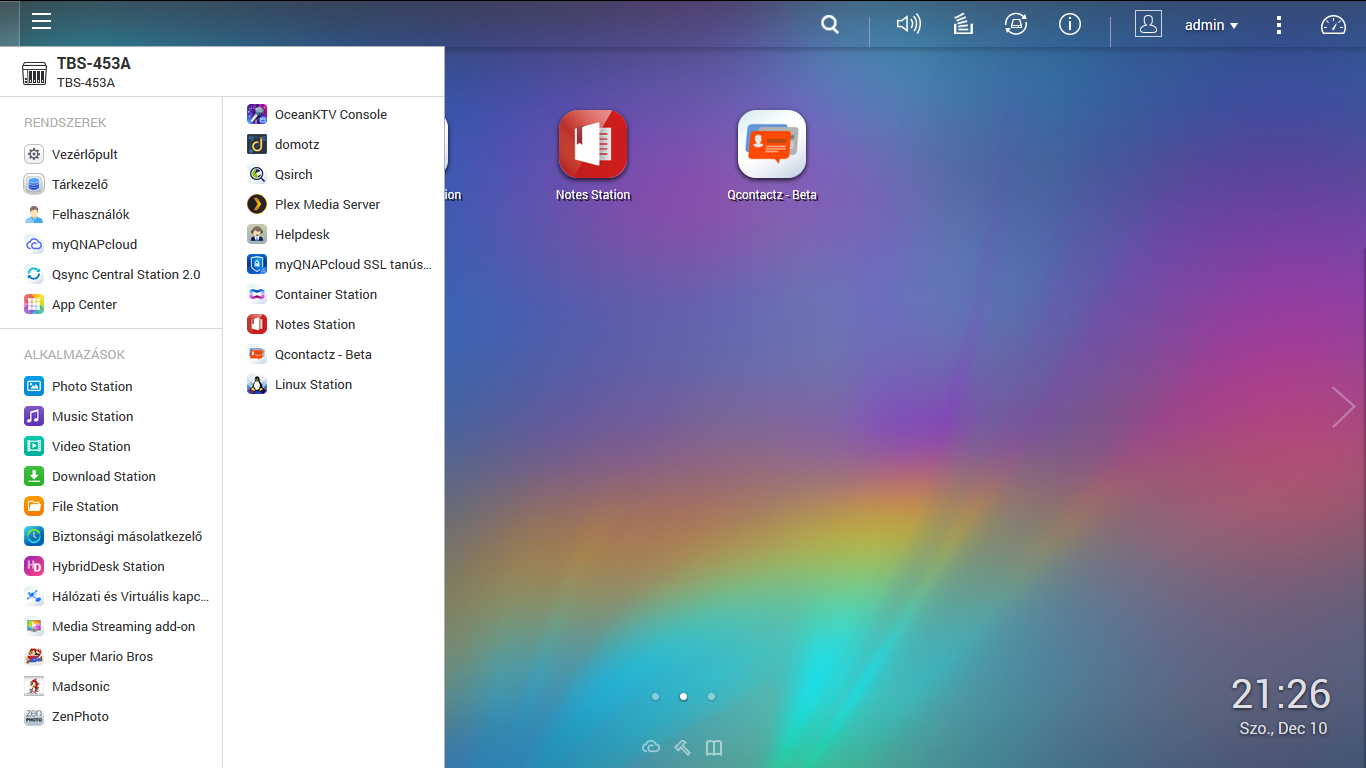Switch to the first desktop page dot

coord(655,696)
